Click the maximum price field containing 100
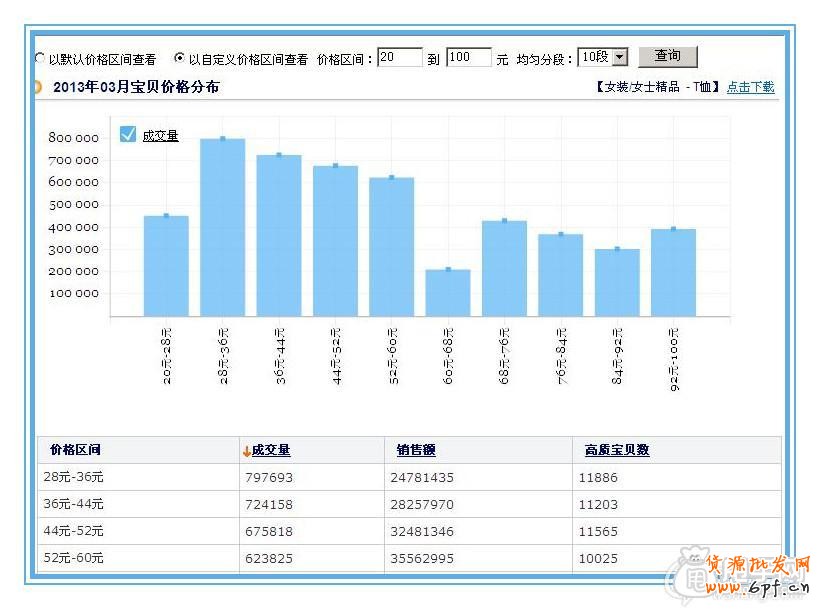820x609 pixels. click(x=468, y=58)
